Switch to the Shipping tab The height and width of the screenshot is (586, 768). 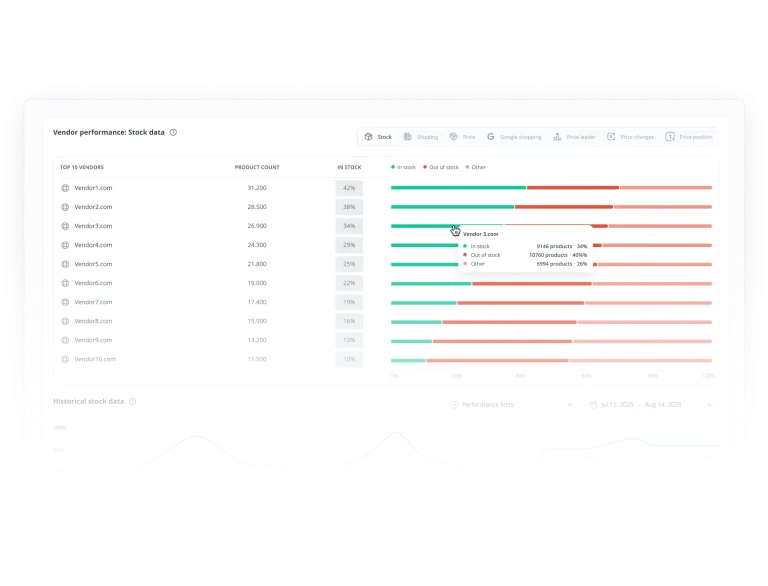pos(421,137)
